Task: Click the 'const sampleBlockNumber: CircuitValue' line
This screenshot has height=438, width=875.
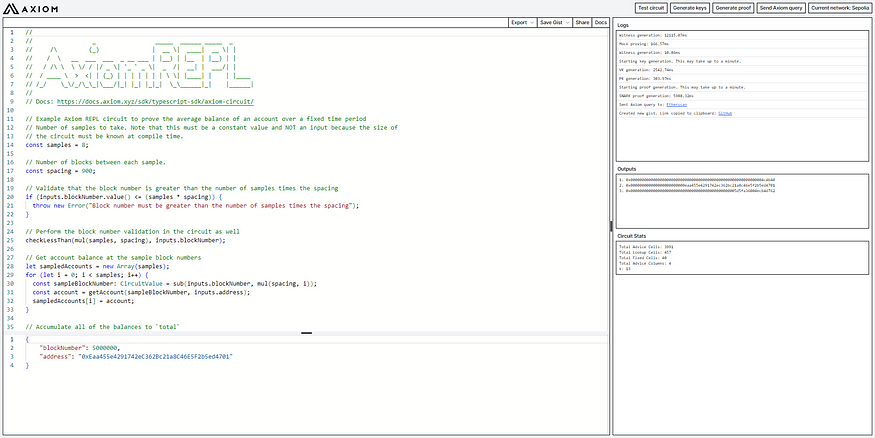Action: tap(175, 283)
